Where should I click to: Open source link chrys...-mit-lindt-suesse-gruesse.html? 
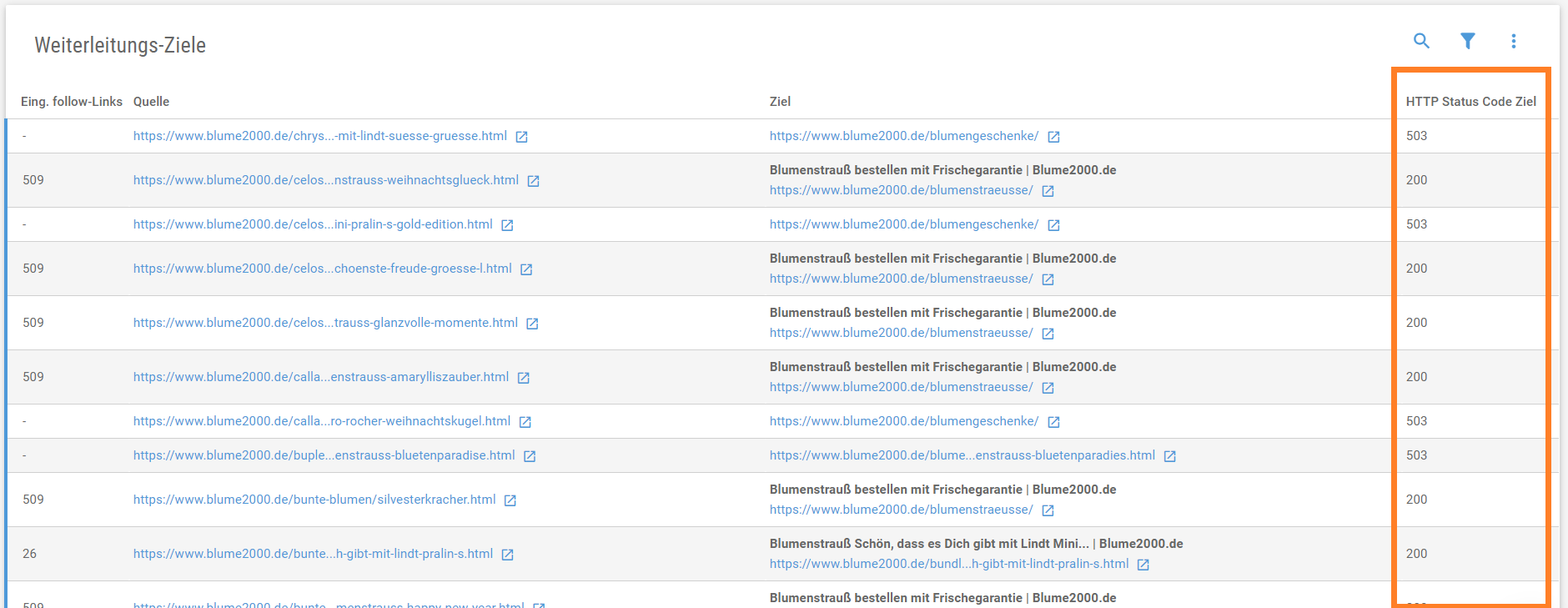(320, 136)
